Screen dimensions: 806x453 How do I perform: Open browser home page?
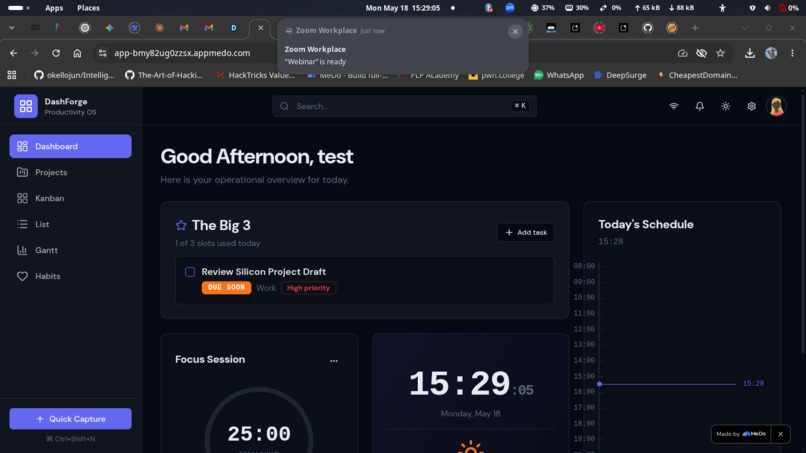tap(77, 53)
